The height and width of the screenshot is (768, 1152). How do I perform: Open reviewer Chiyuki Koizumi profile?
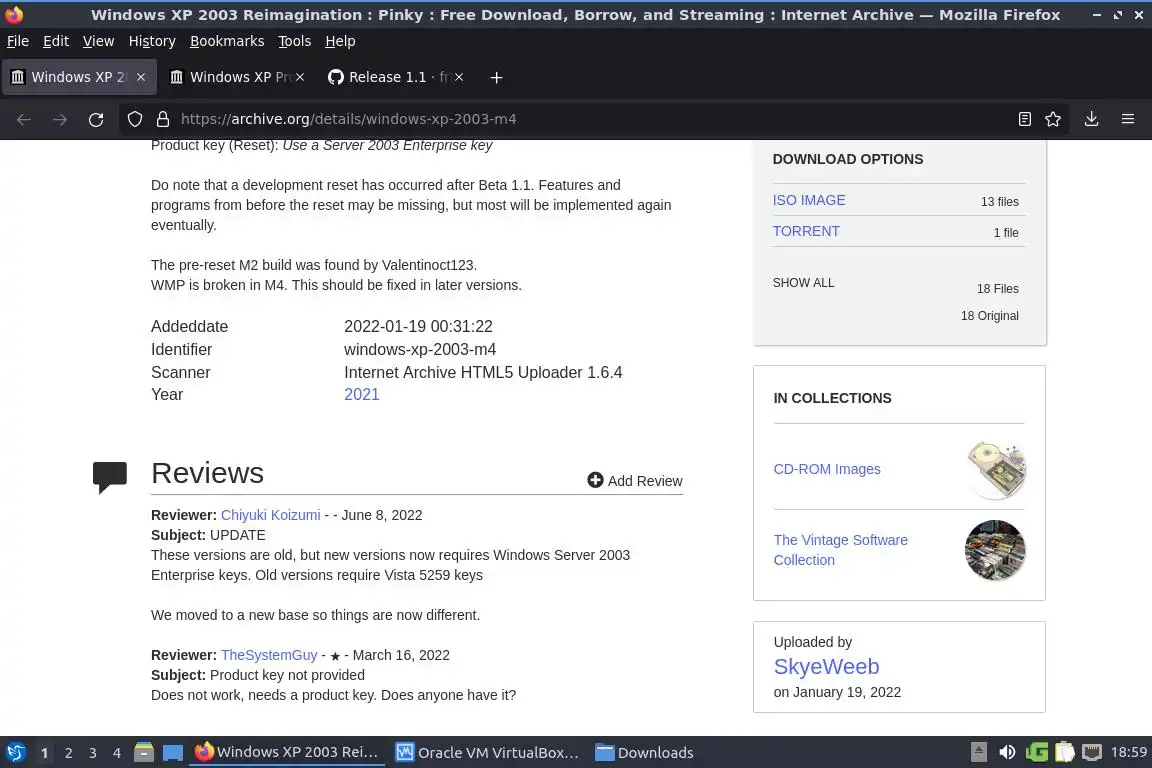click(270, 515)
